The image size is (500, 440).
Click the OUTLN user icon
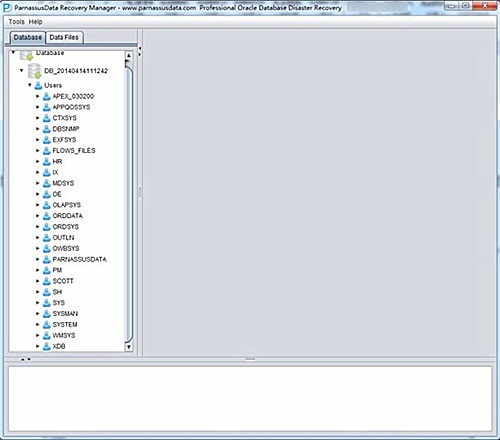pos(47,238)
